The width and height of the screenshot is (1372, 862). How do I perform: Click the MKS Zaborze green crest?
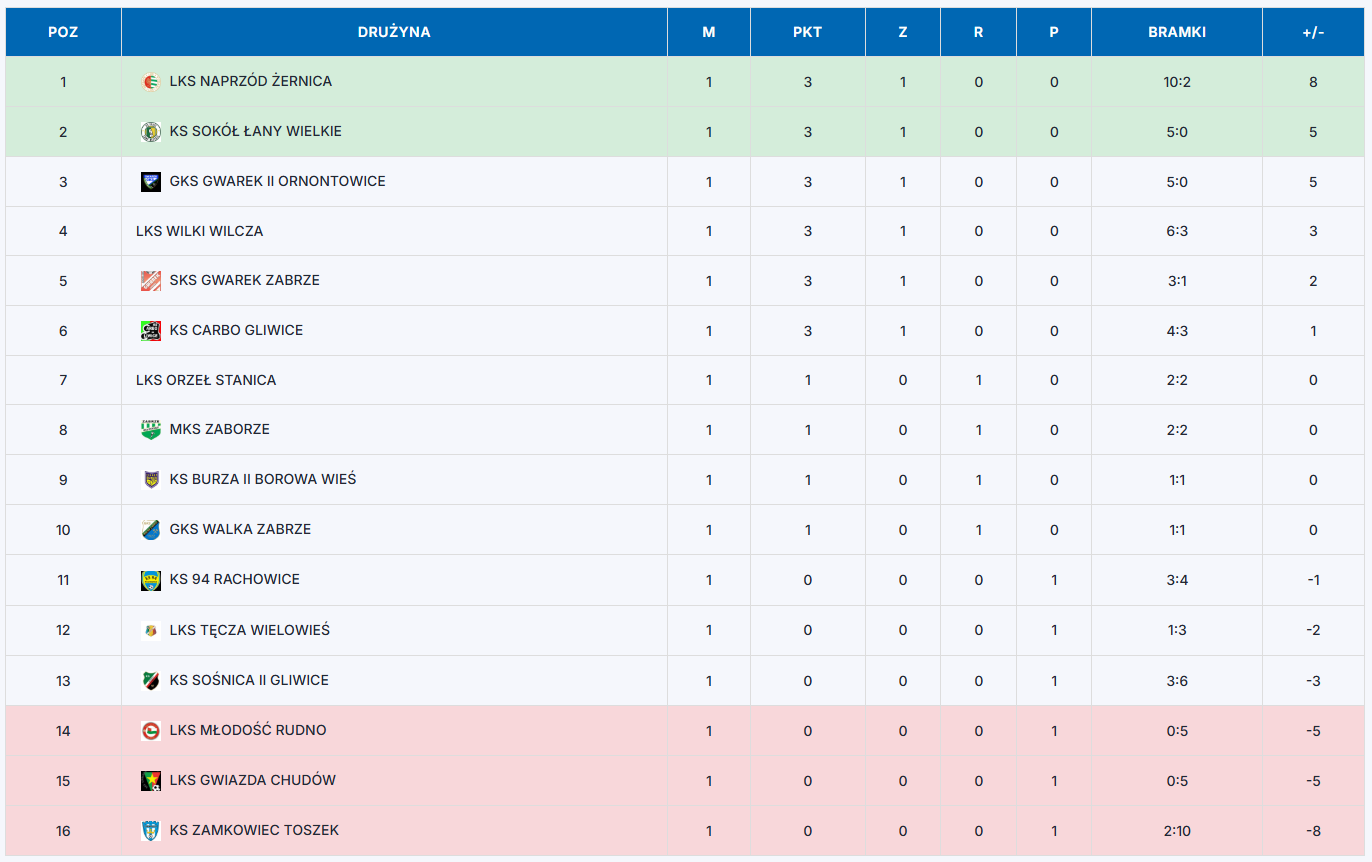pyautogui.click(x=151, y=429)
